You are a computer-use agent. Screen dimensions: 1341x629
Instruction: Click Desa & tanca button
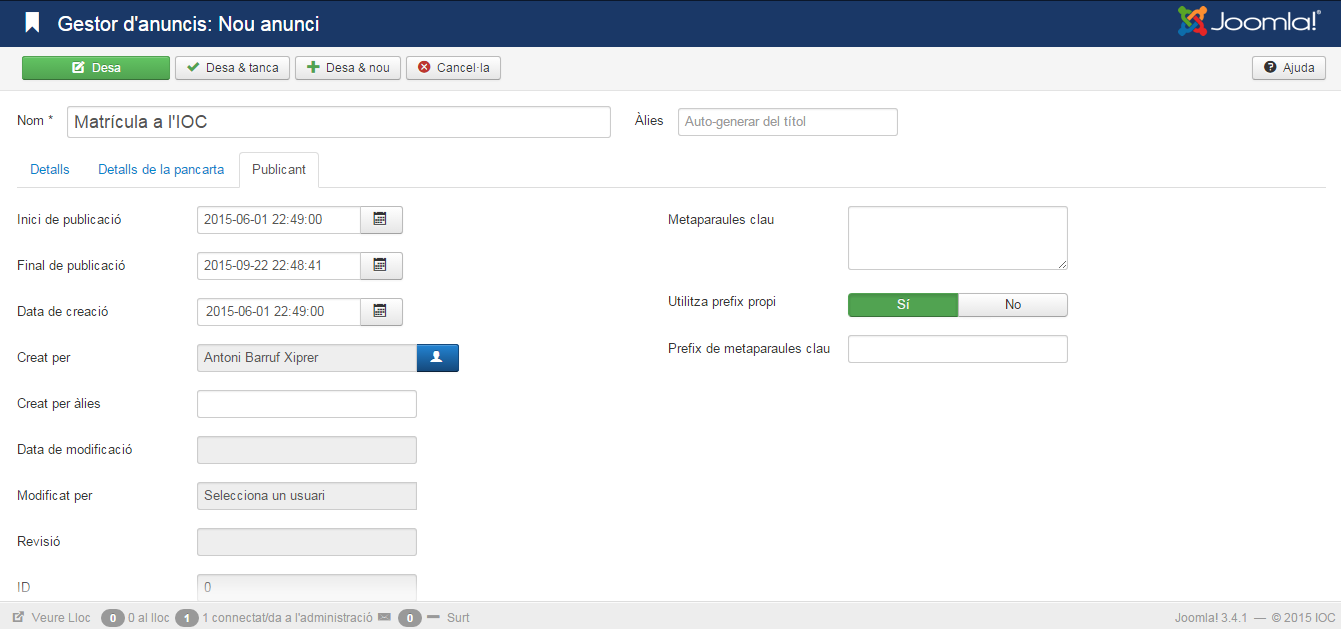233,68
